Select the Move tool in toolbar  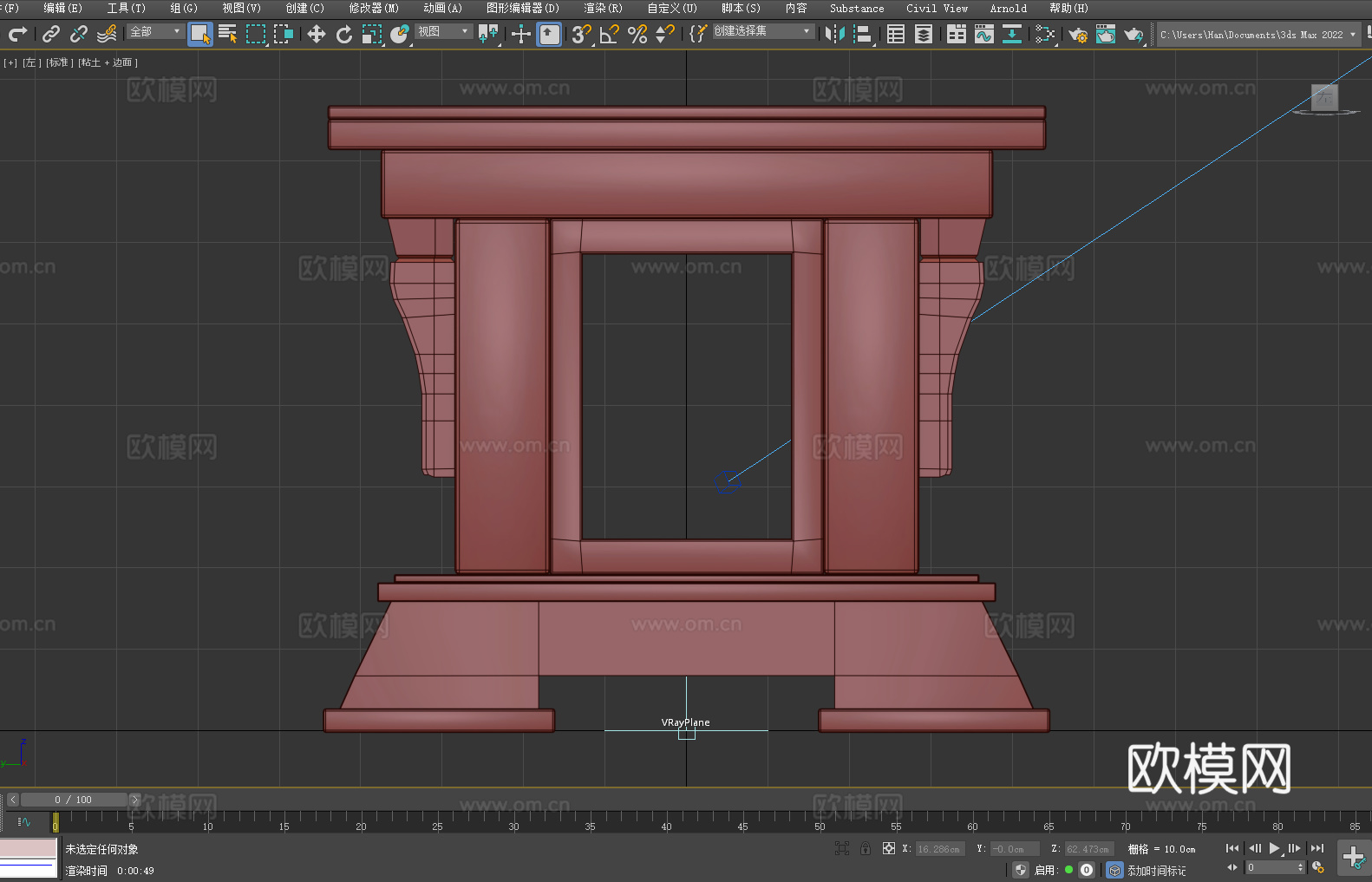(317, 34)
